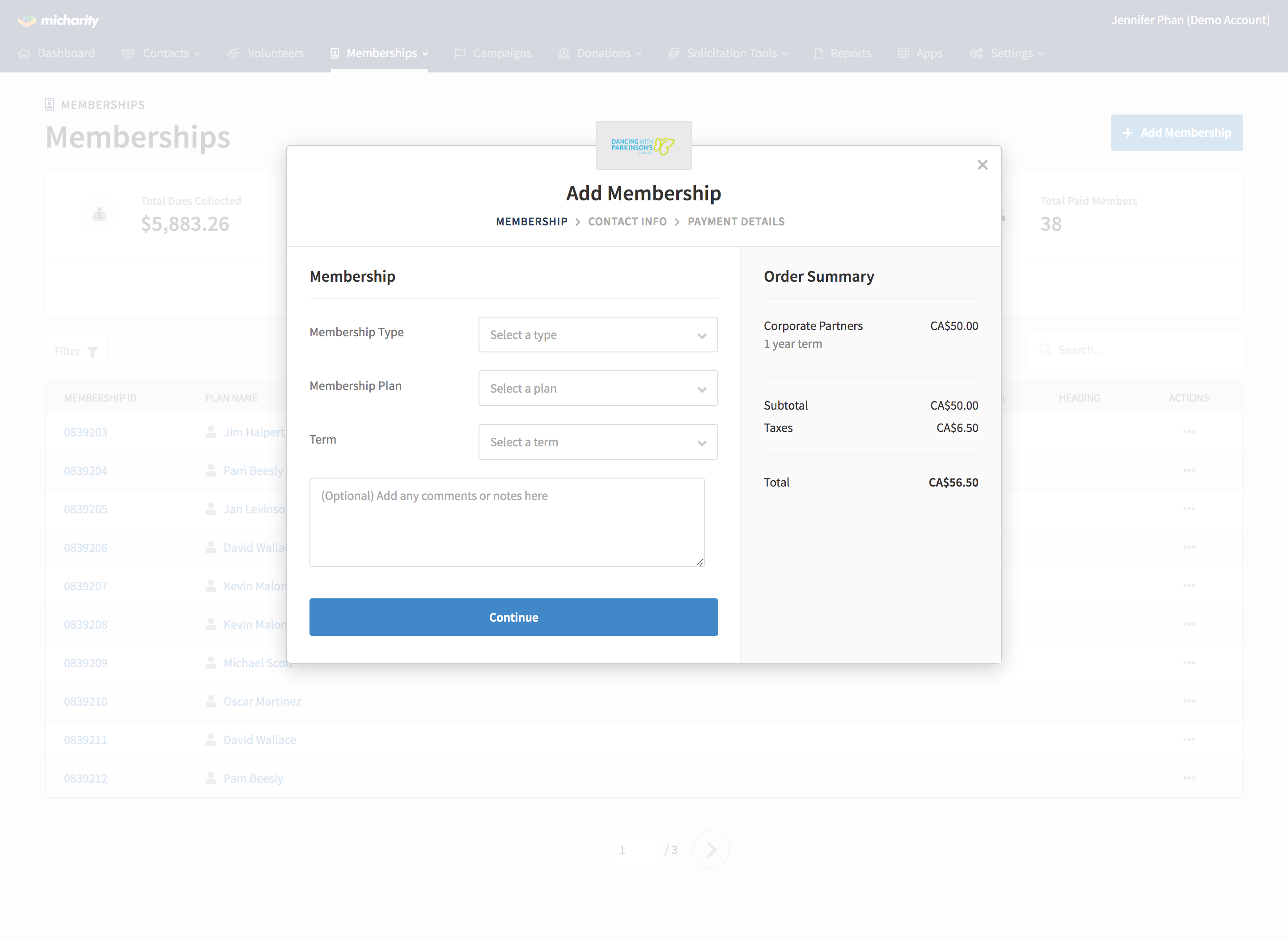Image resolution: width=1288 pixels, height=940 pixels.
Task: Click the Heading column header
Action: coord(1079,398)
